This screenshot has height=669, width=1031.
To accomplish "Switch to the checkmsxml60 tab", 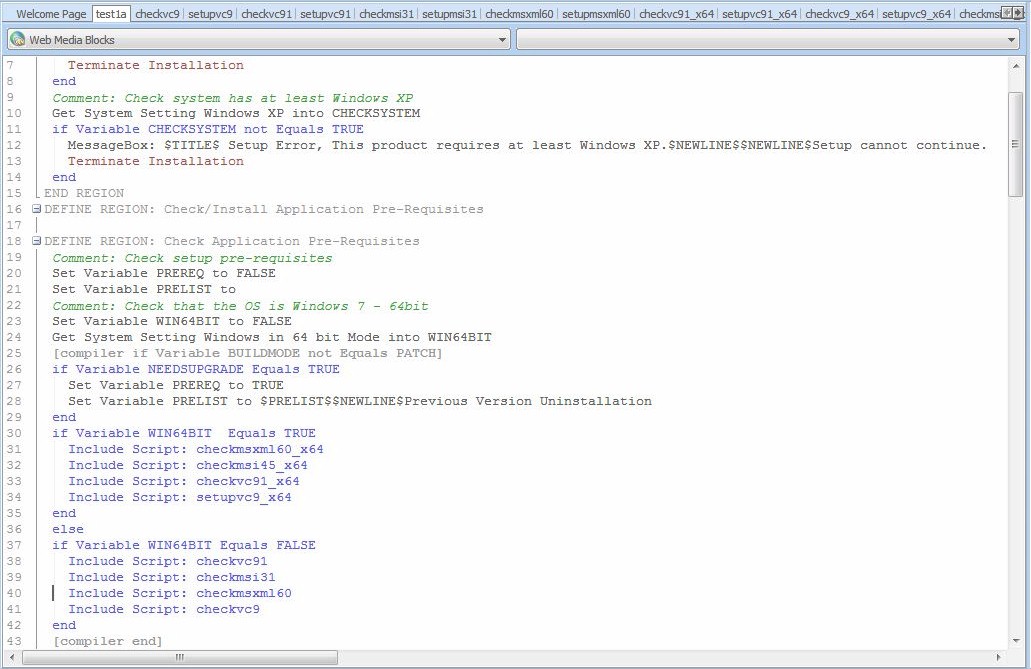I will [x=519, y=14].
